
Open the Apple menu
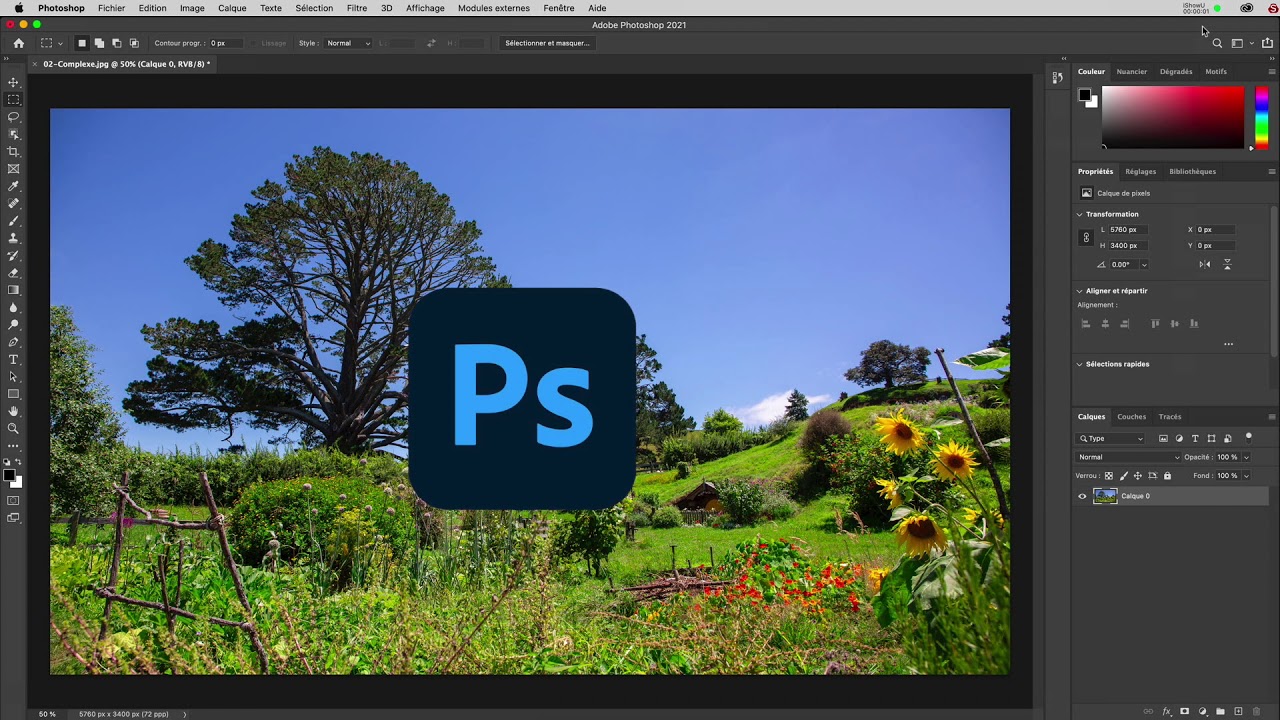(x=18, y=8)
